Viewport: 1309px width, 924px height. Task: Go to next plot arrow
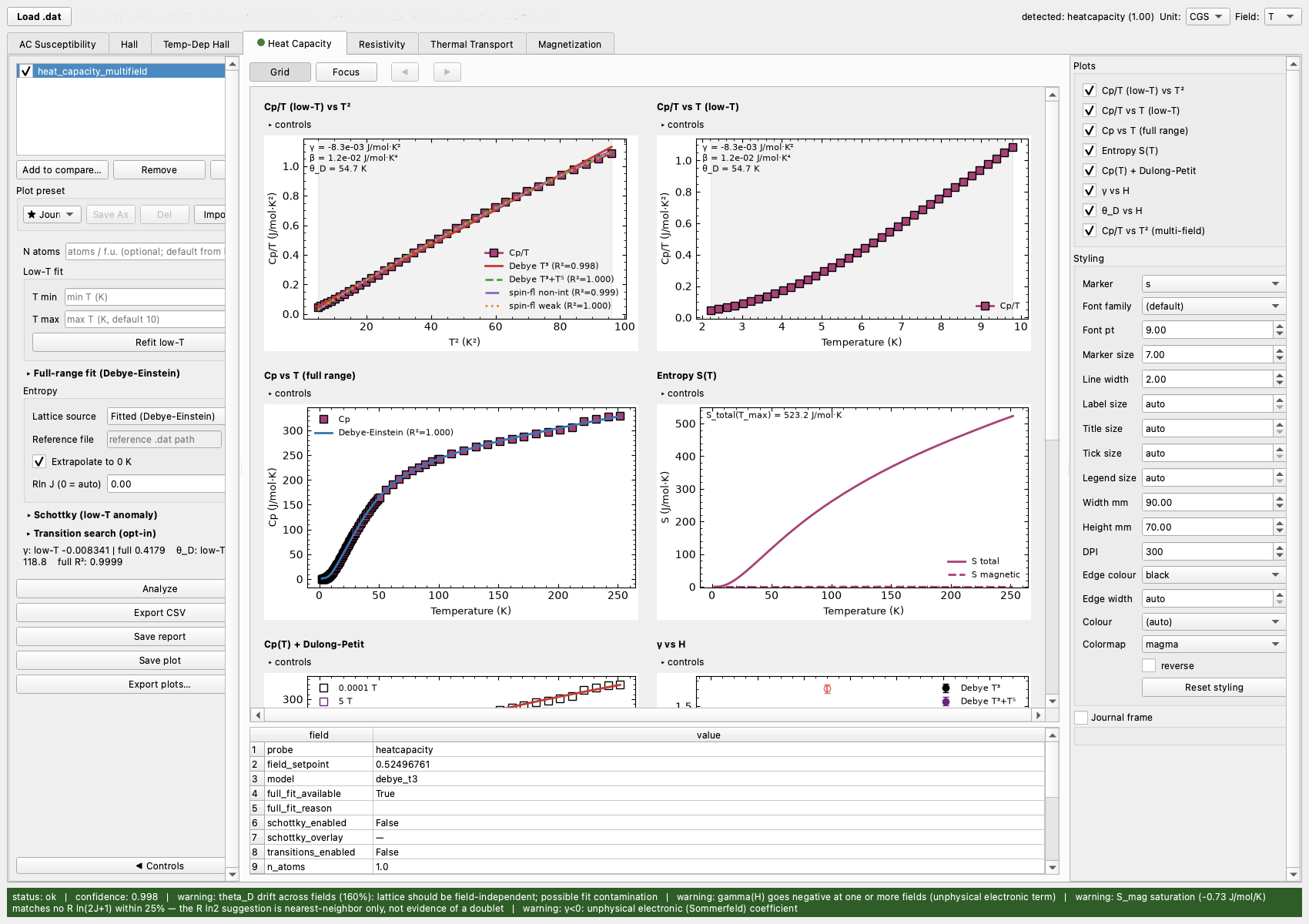447,72
